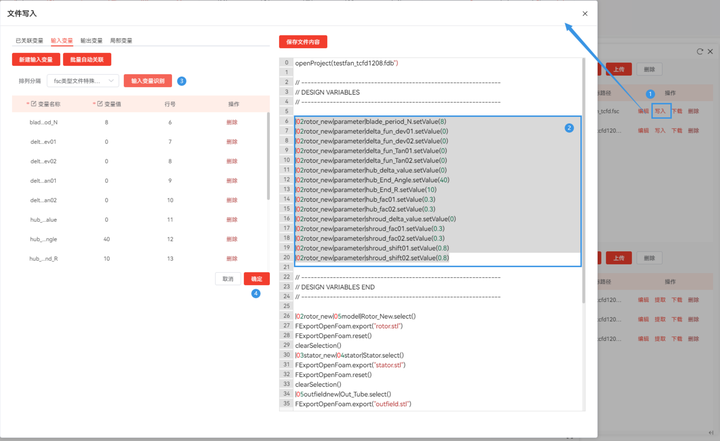The width and height of the screenshot is (720, 441).
Task: Click the 保存文件内容 button
Action: point(303,42)
